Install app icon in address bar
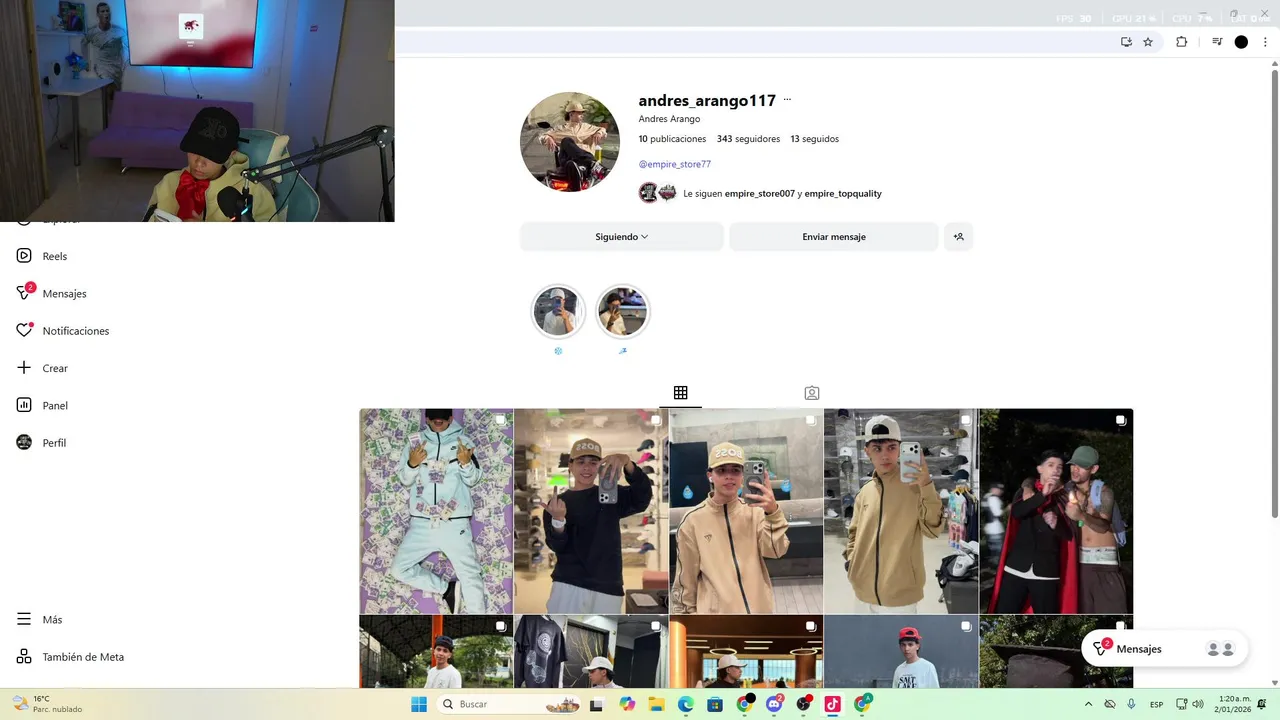This screenshot has width=1280, height=720. 1126,42
